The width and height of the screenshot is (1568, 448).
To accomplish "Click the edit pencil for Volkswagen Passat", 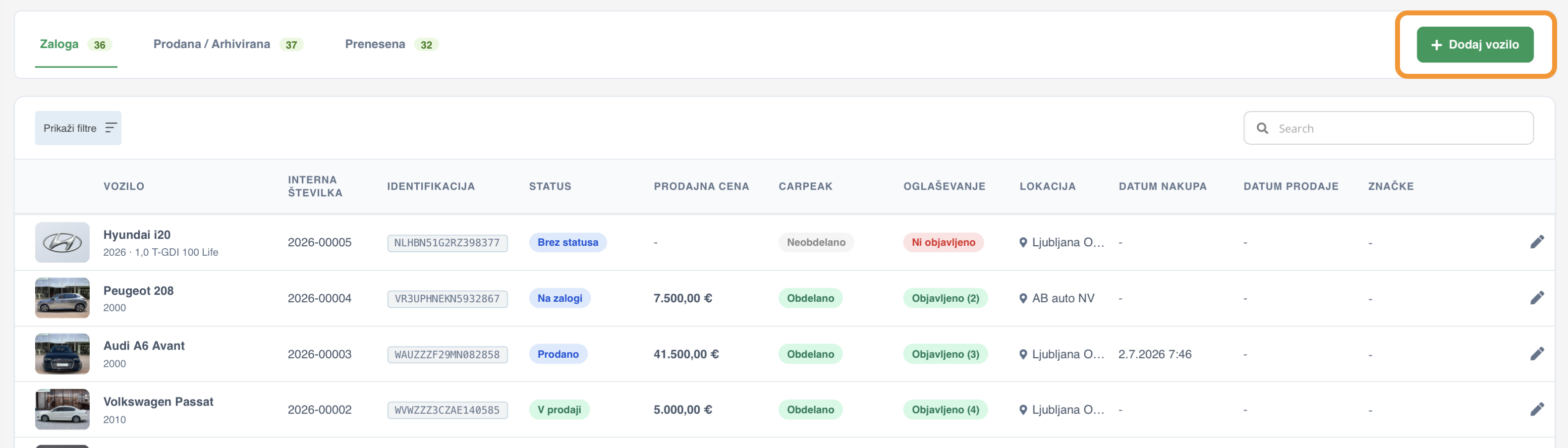I will tap(1536, 410).
